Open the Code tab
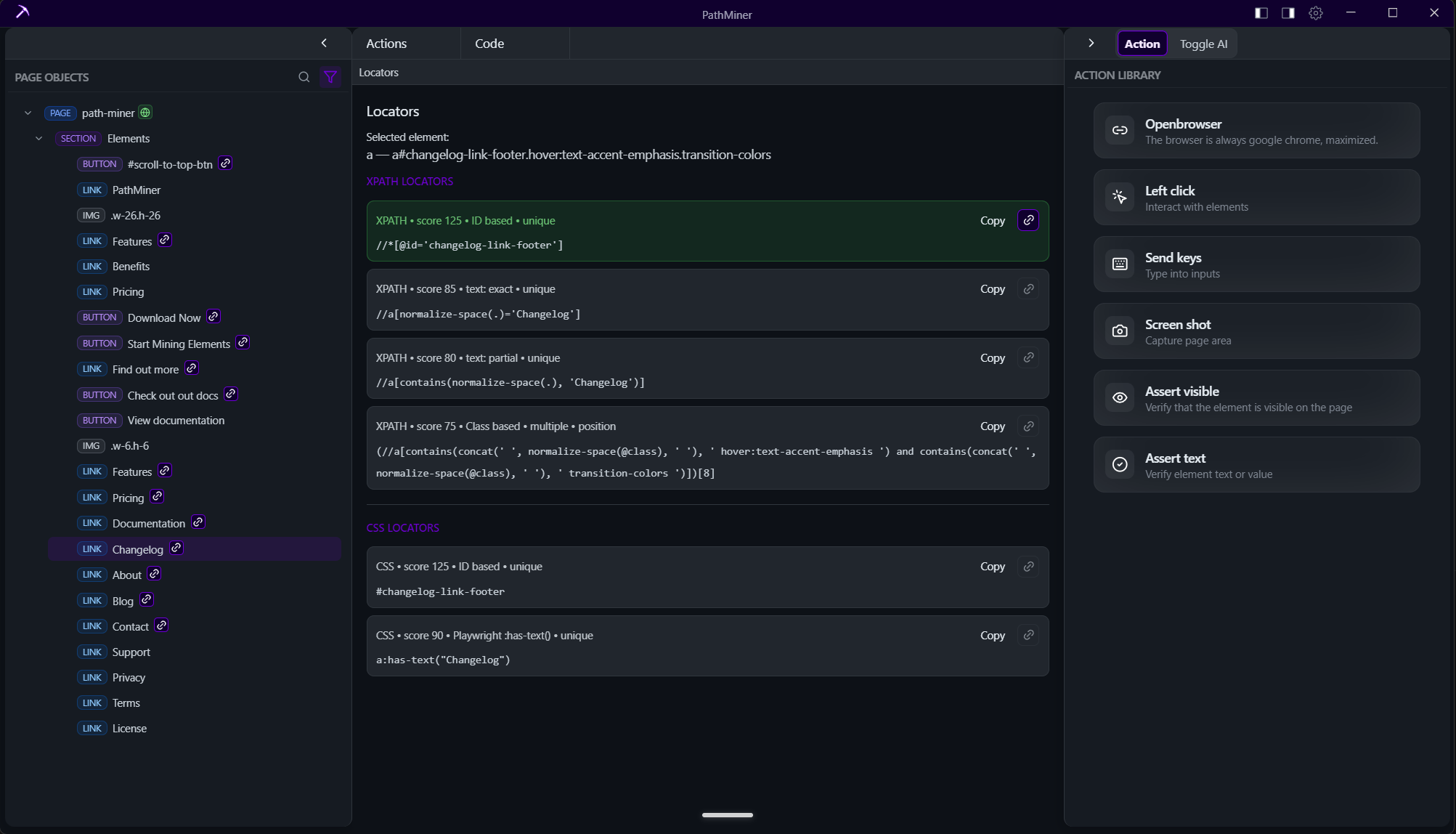 pyautogui.click(x=489, y=44)
